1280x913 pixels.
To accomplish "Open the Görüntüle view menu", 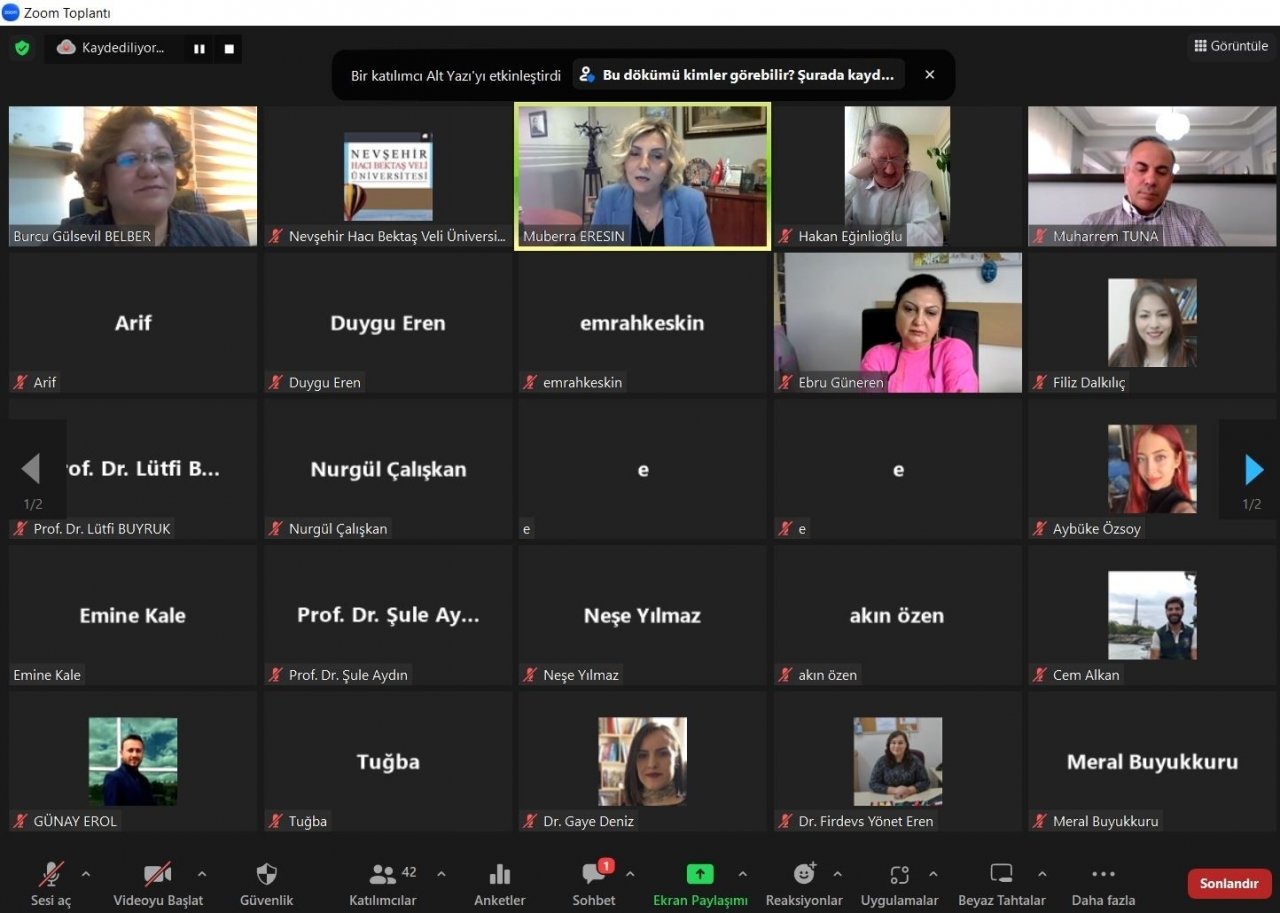I will 1230,46.
